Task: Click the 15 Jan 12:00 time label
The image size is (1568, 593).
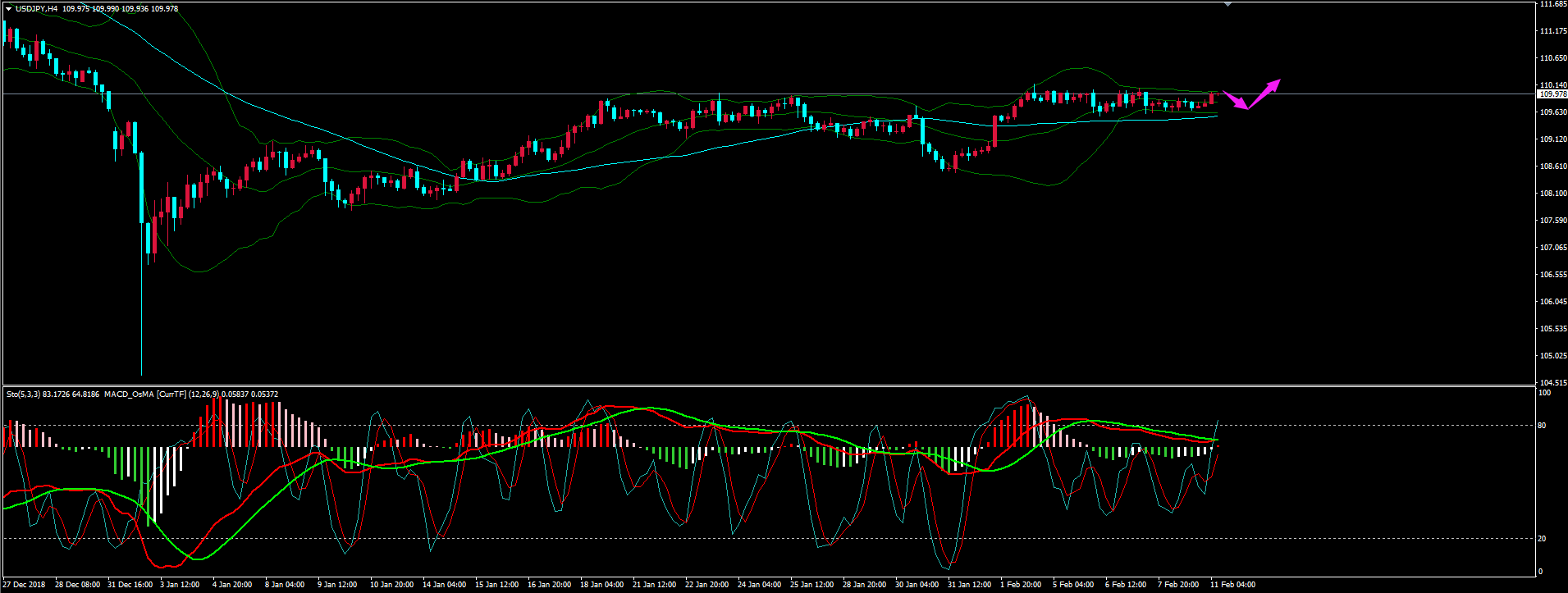Action: [497, 585]
